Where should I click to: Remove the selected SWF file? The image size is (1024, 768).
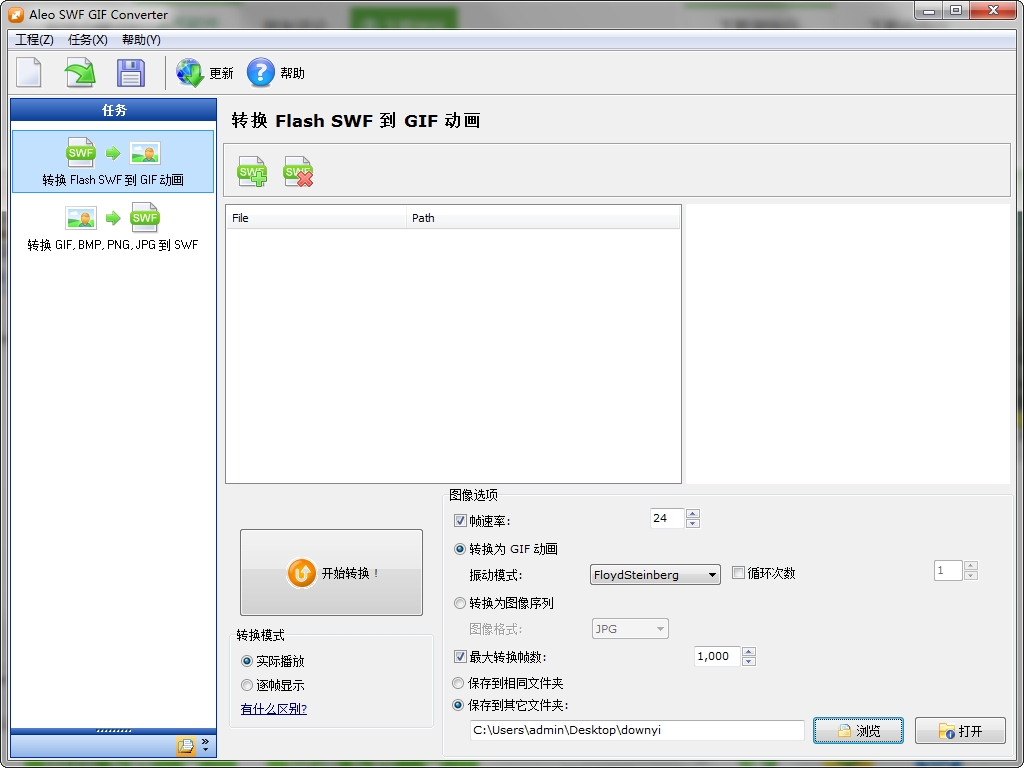pyautogui.click(x=299, y=171)
